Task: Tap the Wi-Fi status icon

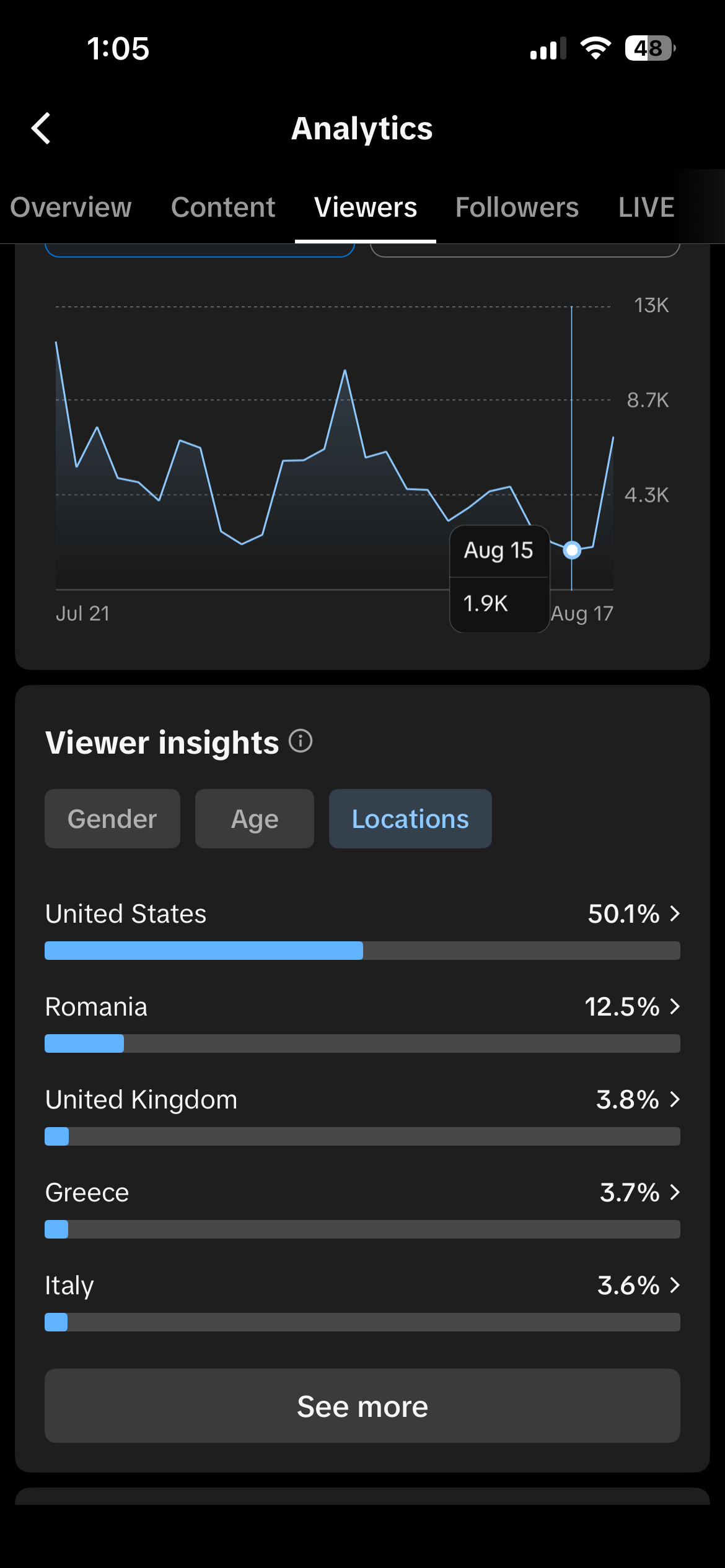Action: pyautogui.click(x=595, y=48)
